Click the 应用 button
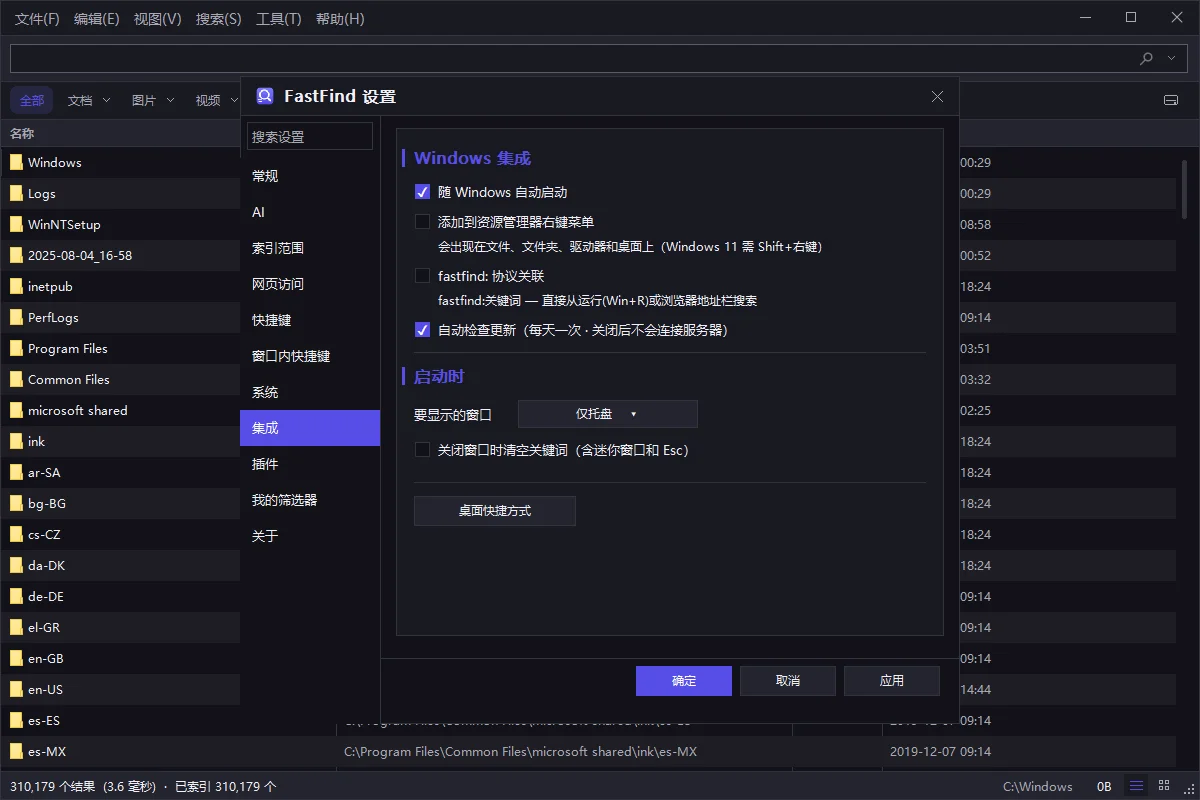 pyautogui.click(x=892, y=681)
